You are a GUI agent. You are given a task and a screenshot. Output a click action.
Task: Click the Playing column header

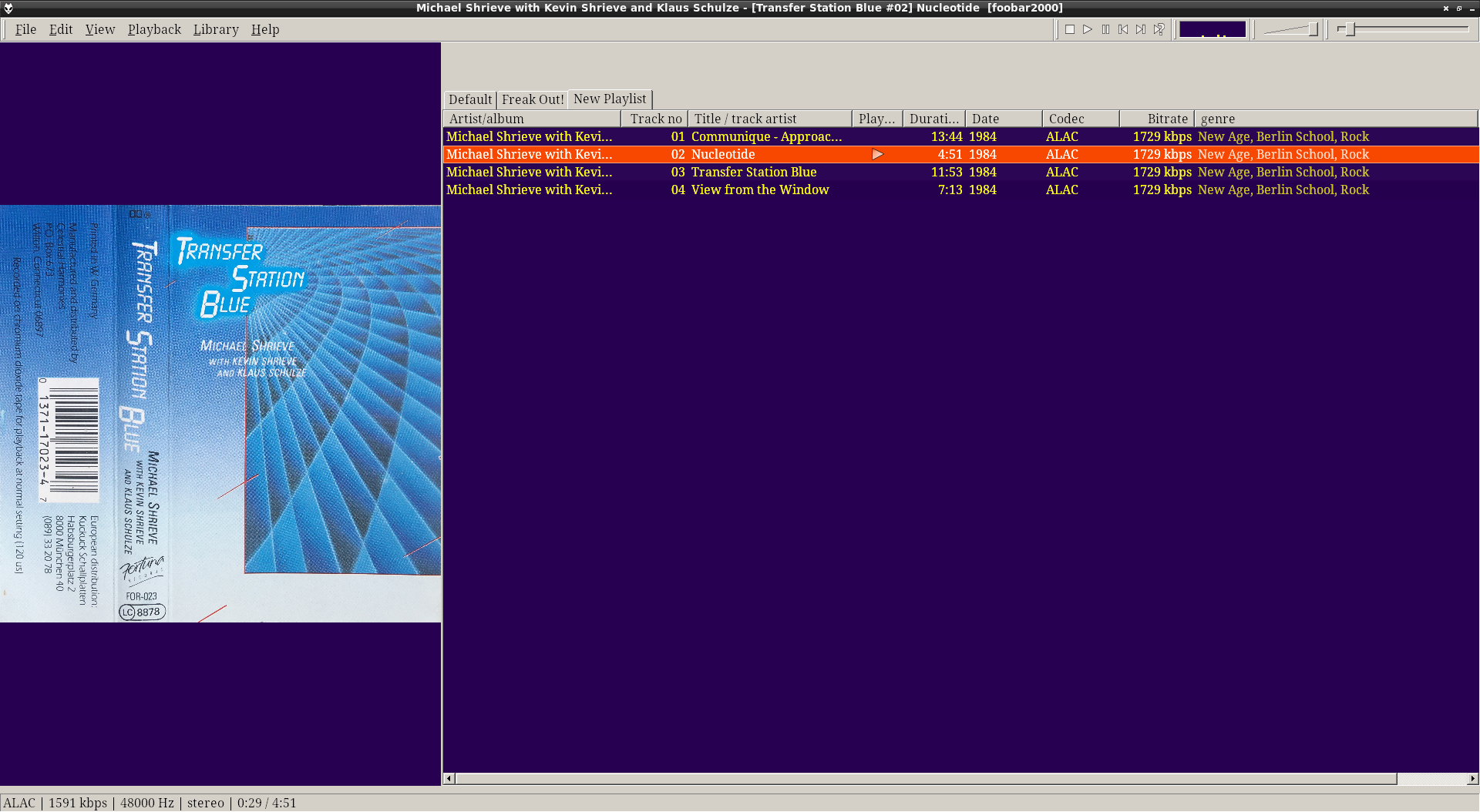[877, 119]
